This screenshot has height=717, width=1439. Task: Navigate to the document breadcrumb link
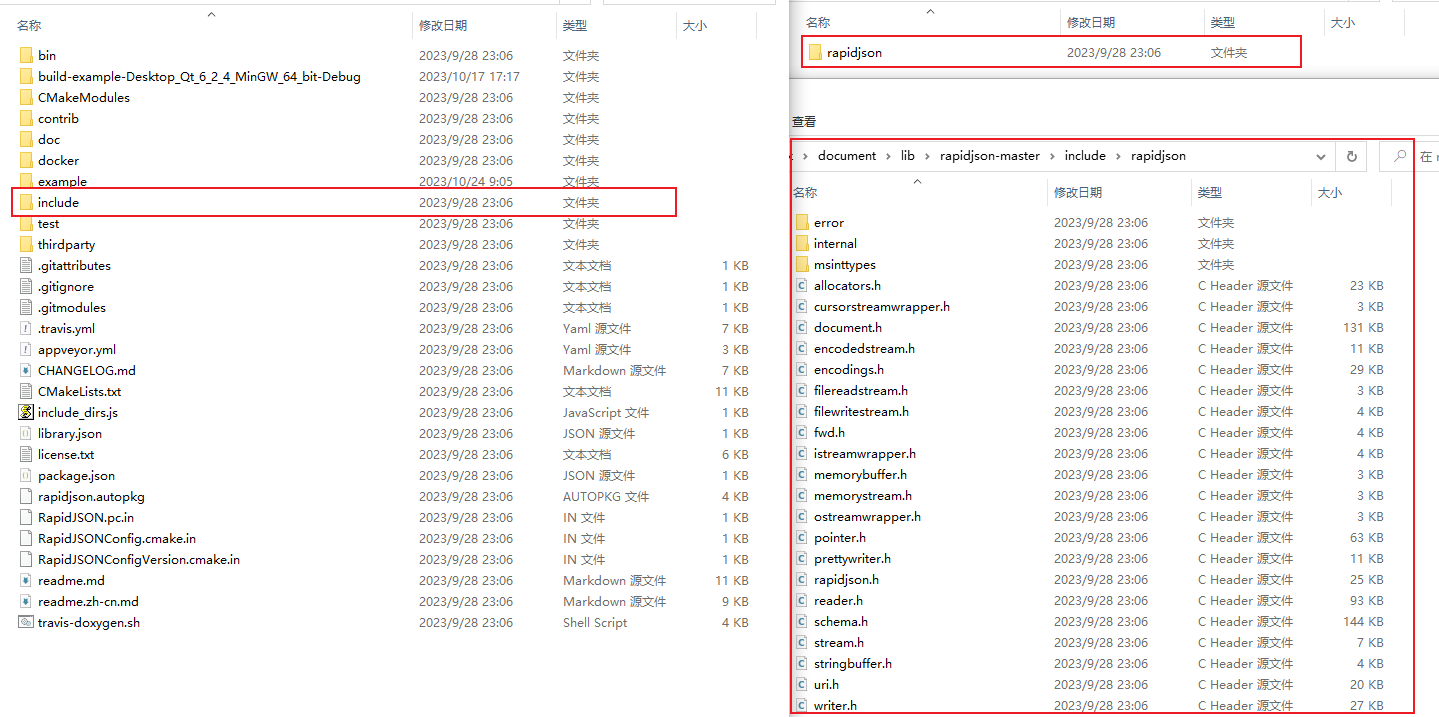(849, 156)
